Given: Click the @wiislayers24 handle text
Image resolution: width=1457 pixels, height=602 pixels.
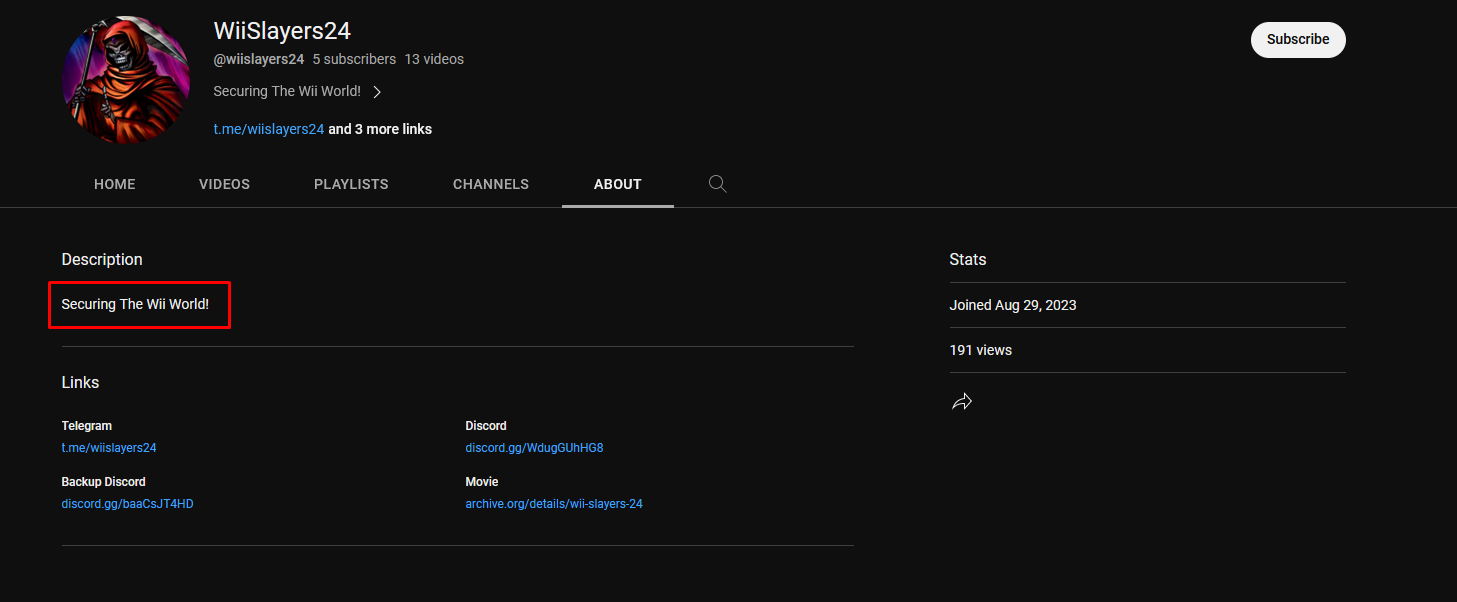Looking at the screenshot, I should [x=259, y=59].
